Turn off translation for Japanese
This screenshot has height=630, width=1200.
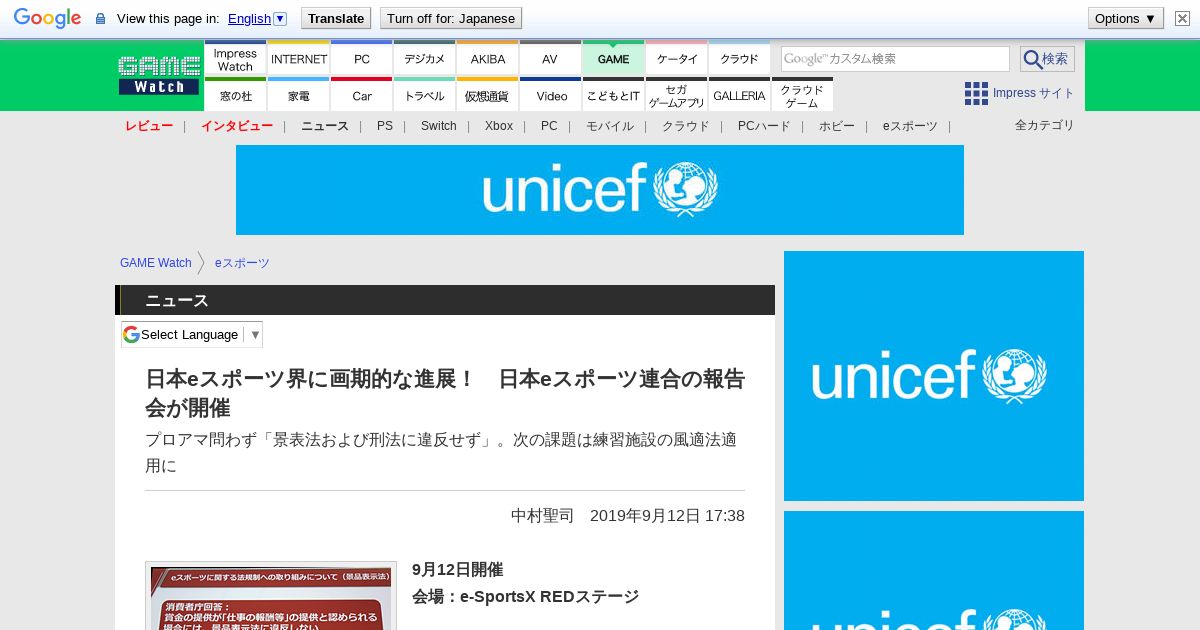(450, 18)
